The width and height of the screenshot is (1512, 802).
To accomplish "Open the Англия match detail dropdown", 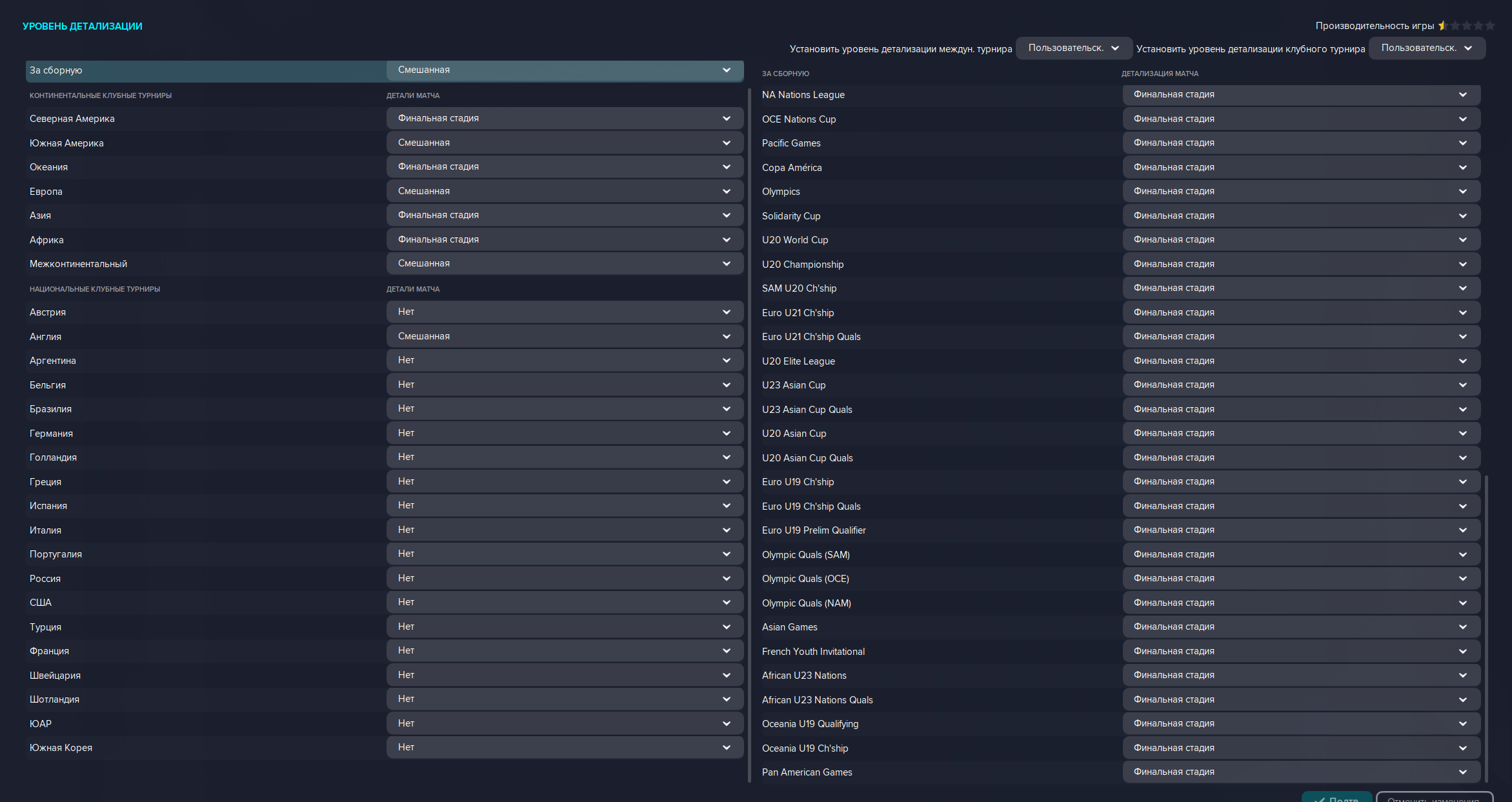I will (564, 337).
